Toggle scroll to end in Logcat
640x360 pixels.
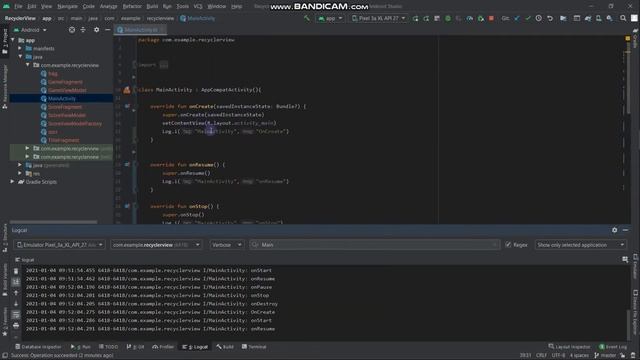point(16,282)
